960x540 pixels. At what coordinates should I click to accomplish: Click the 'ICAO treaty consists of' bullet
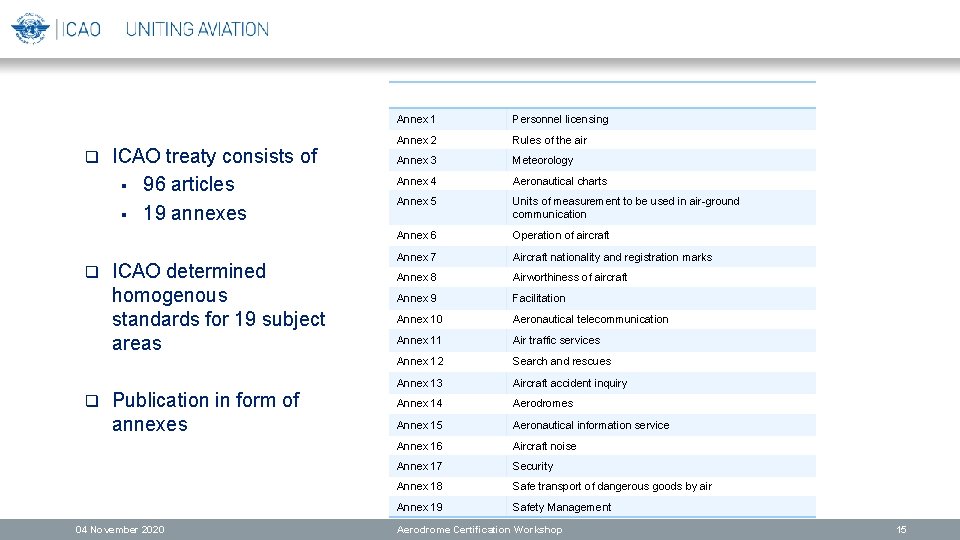[x=214, y=156]
